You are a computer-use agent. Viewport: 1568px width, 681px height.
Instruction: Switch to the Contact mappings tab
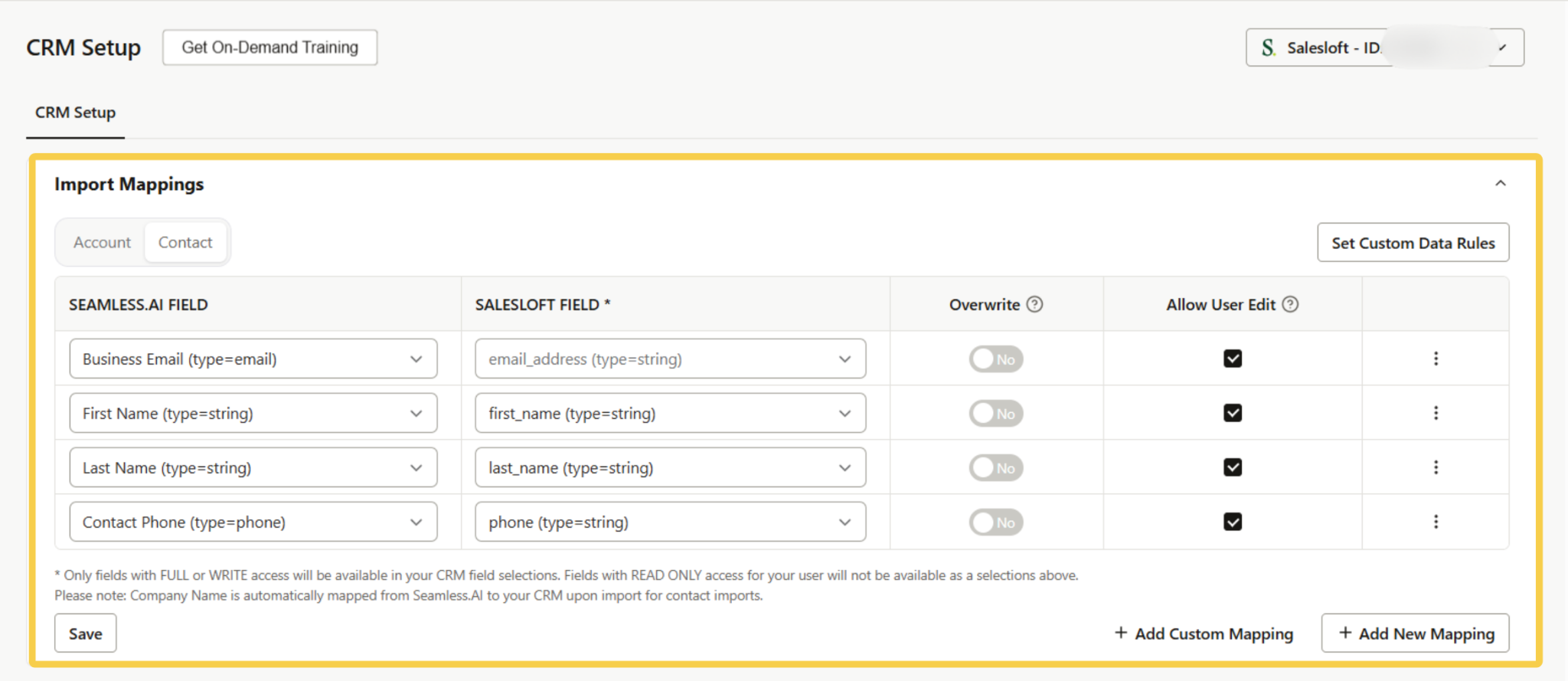(x=185, y=242)
